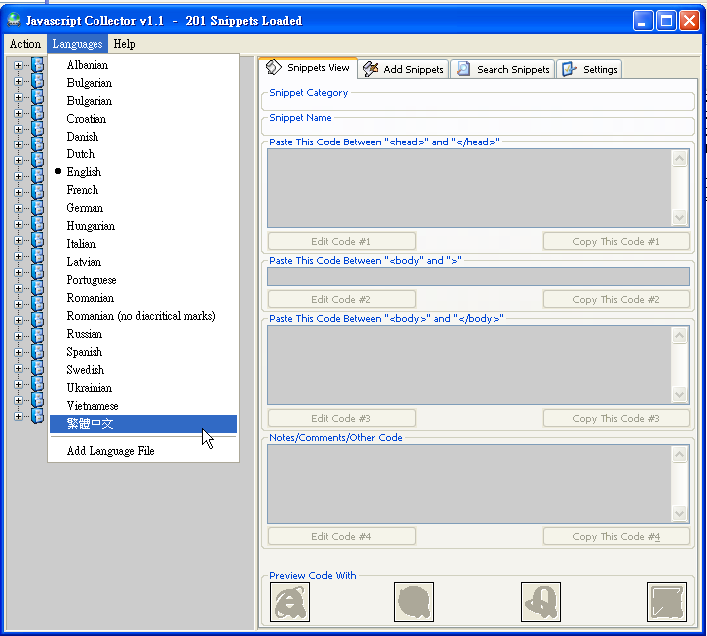Click the Edit Code #3 button
The height and width of the screenshot is (636, 707).
[x=341, y=418]
